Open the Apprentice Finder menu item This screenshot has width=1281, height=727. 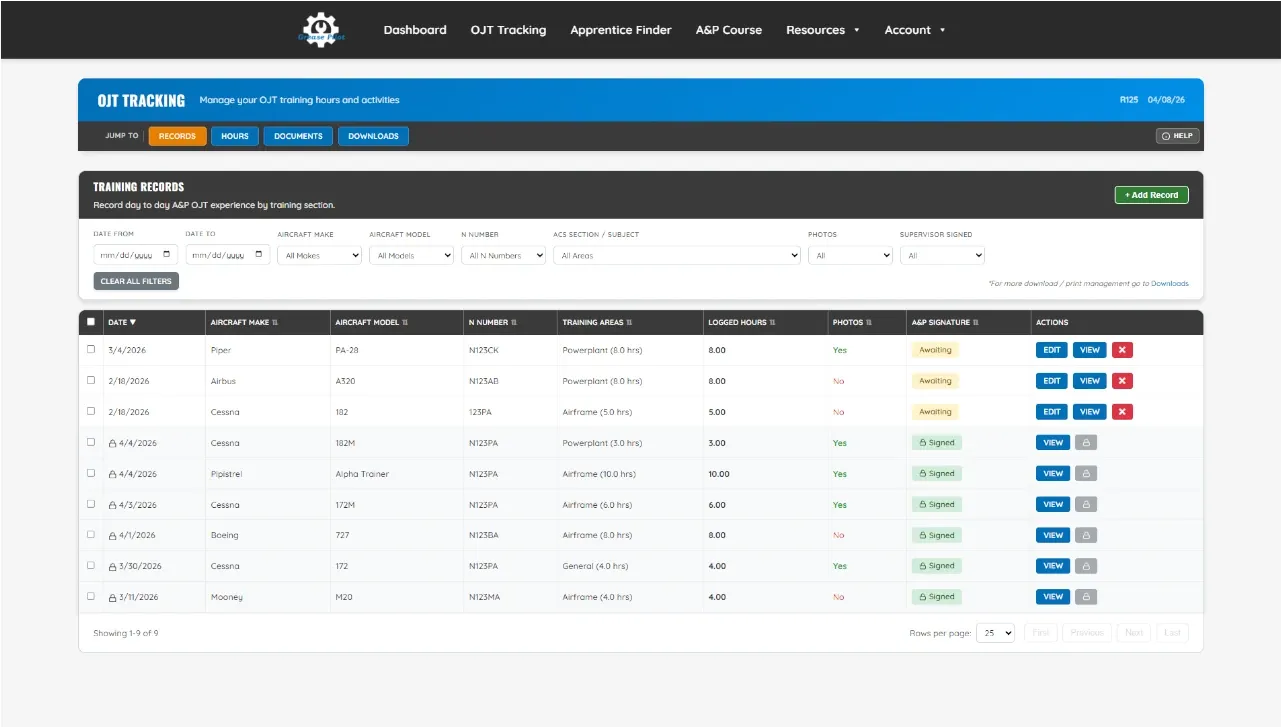pos(620,29)
